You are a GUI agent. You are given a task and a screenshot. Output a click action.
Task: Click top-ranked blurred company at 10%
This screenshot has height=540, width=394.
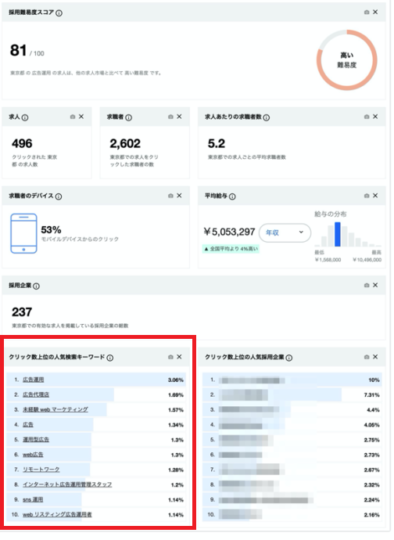(292, 380)
